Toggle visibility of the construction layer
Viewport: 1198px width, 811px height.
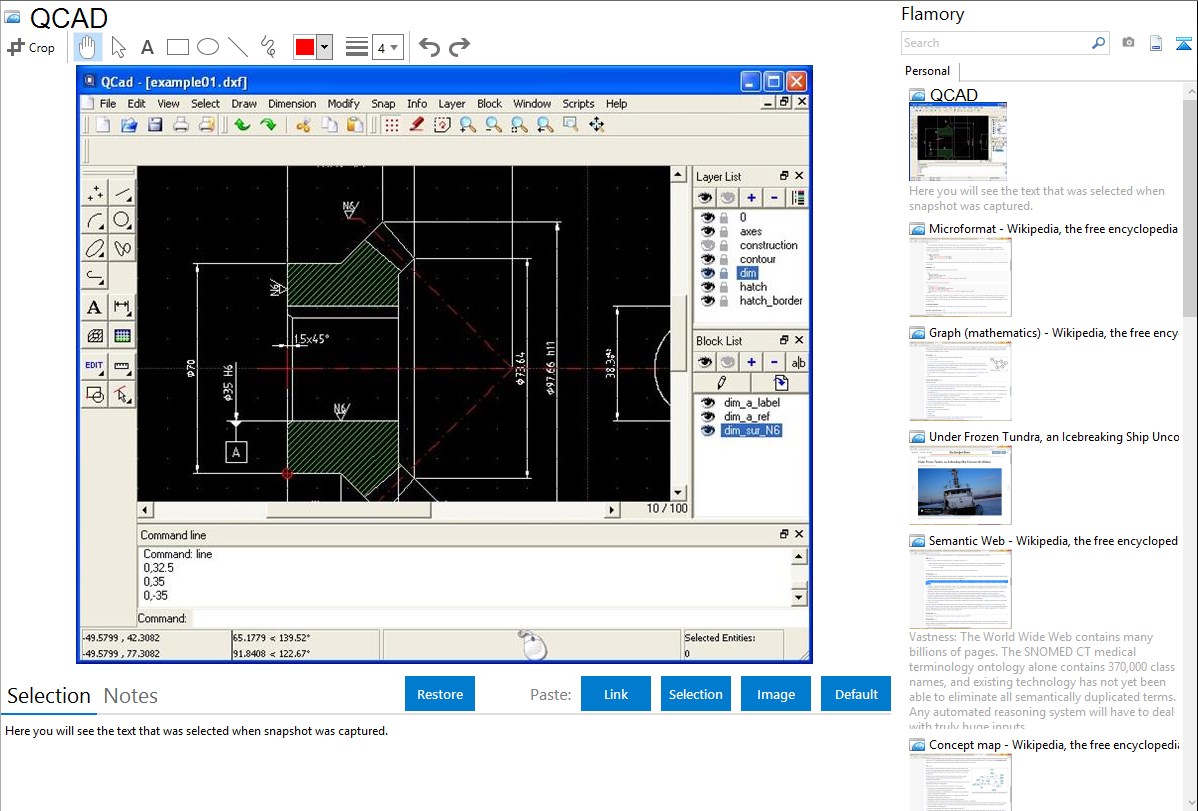(x=707, y=245)
